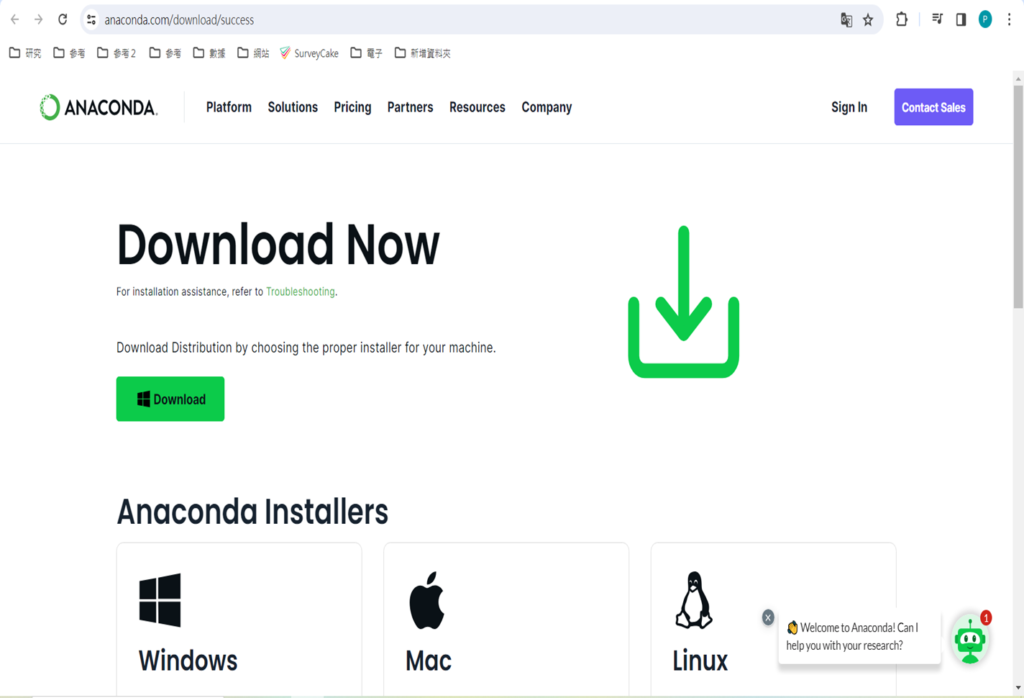Dismiss the Welcome to Anaconda chat popup
The image size is (1024, 698).
768,618
